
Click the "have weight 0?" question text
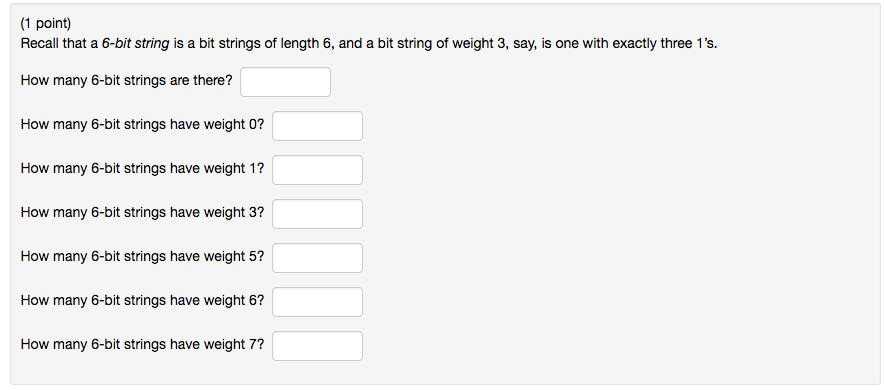217,125
